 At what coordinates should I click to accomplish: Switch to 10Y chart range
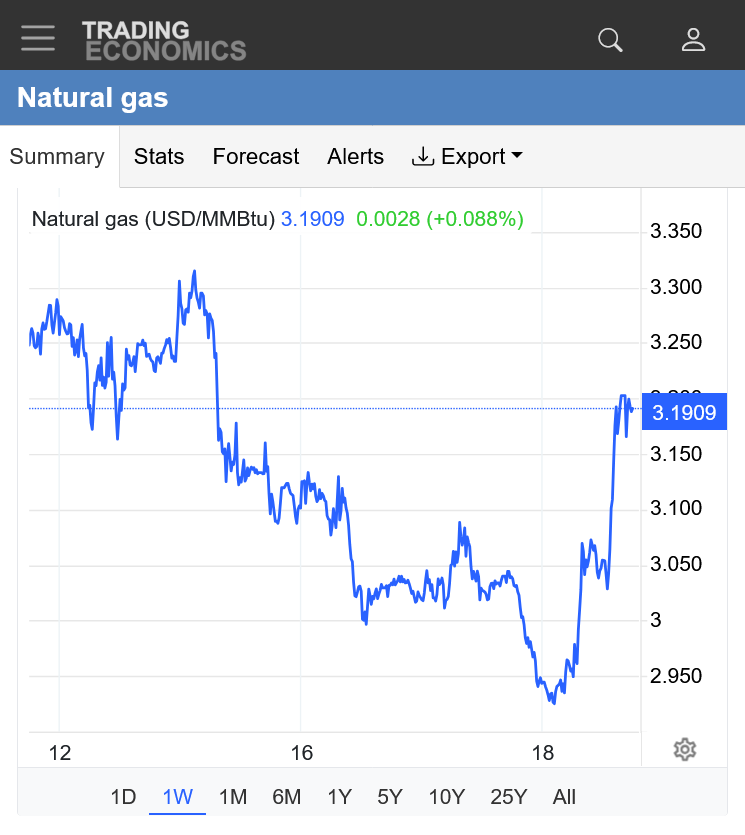tap(446, 797)
